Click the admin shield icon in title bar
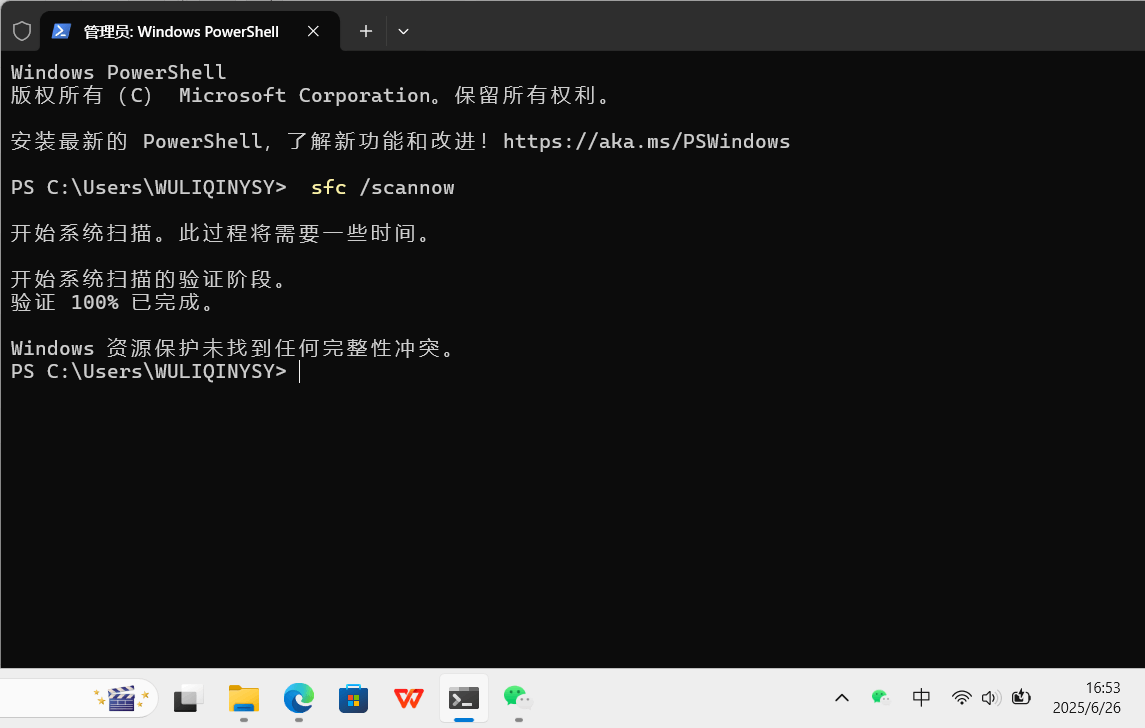 coord(22,31)
